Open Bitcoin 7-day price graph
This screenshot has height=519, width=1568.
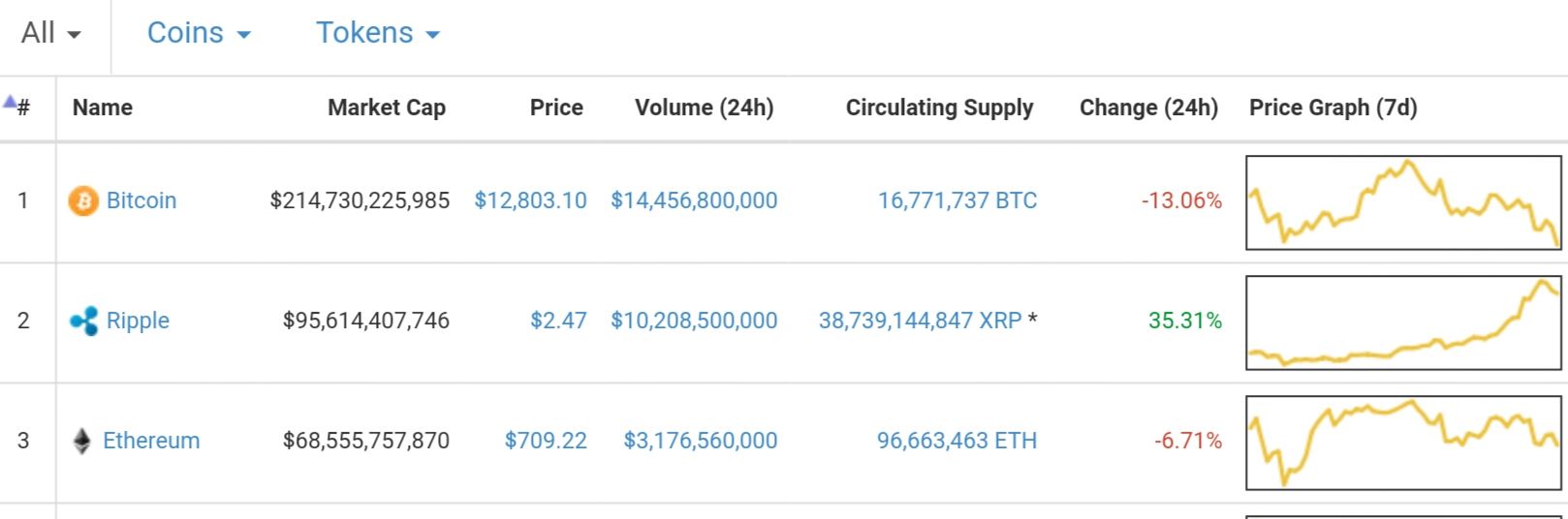pyautogui.click(x=1404, y=202)
